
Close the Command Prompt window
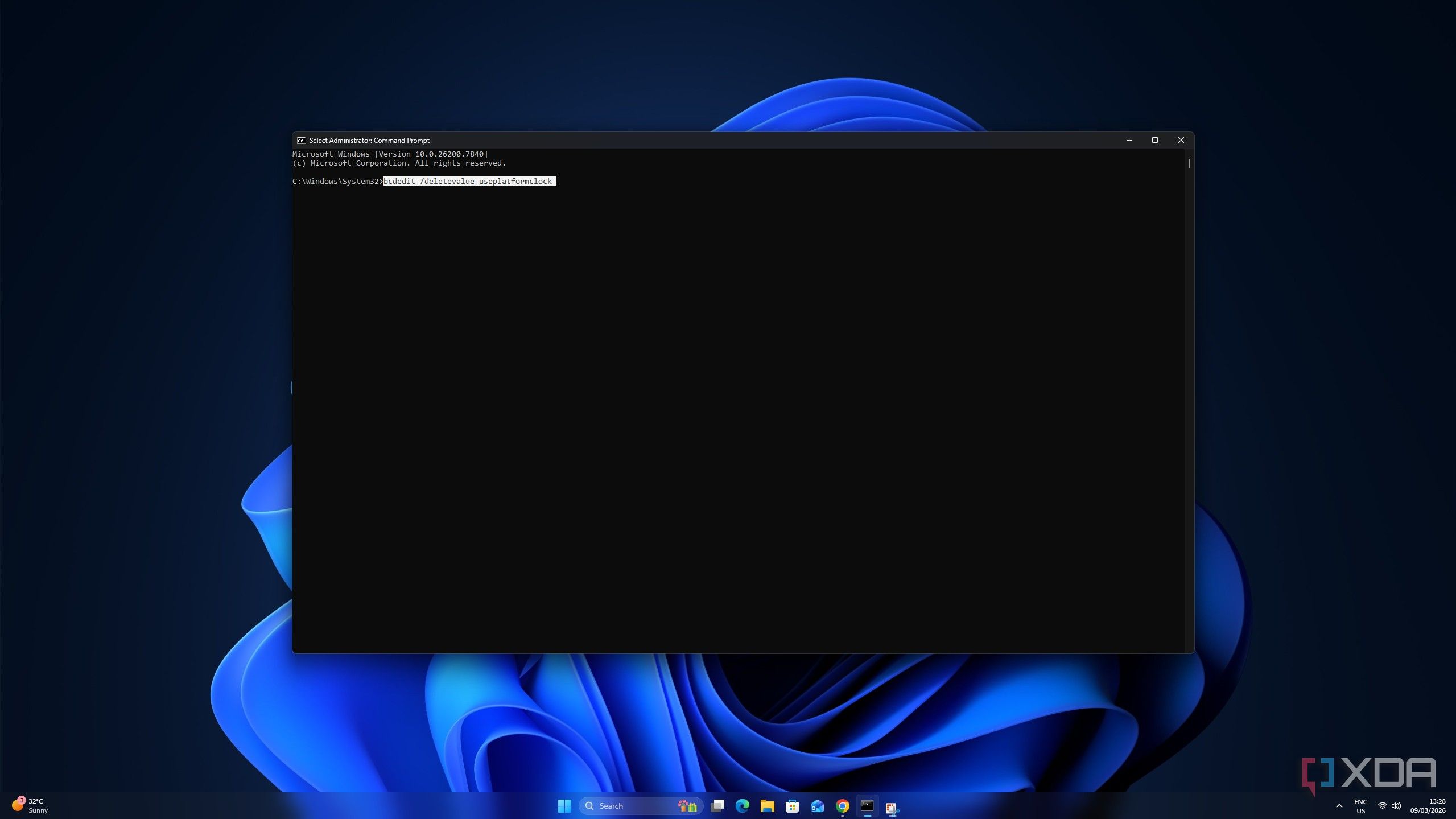tap(1181, 140)
